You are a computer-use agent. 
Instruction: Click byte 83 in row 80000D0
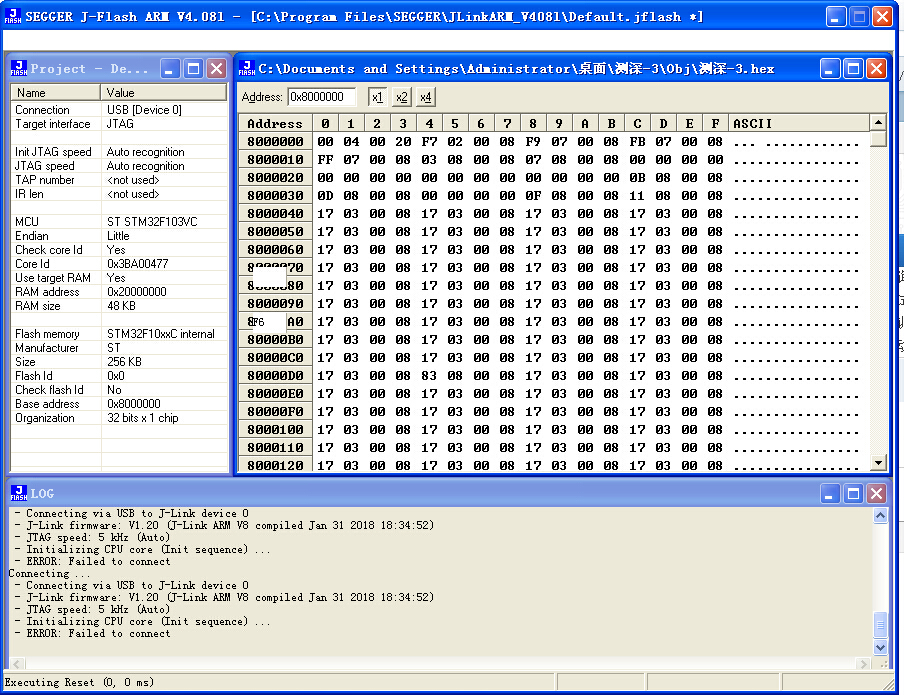(x=429, y=375)
